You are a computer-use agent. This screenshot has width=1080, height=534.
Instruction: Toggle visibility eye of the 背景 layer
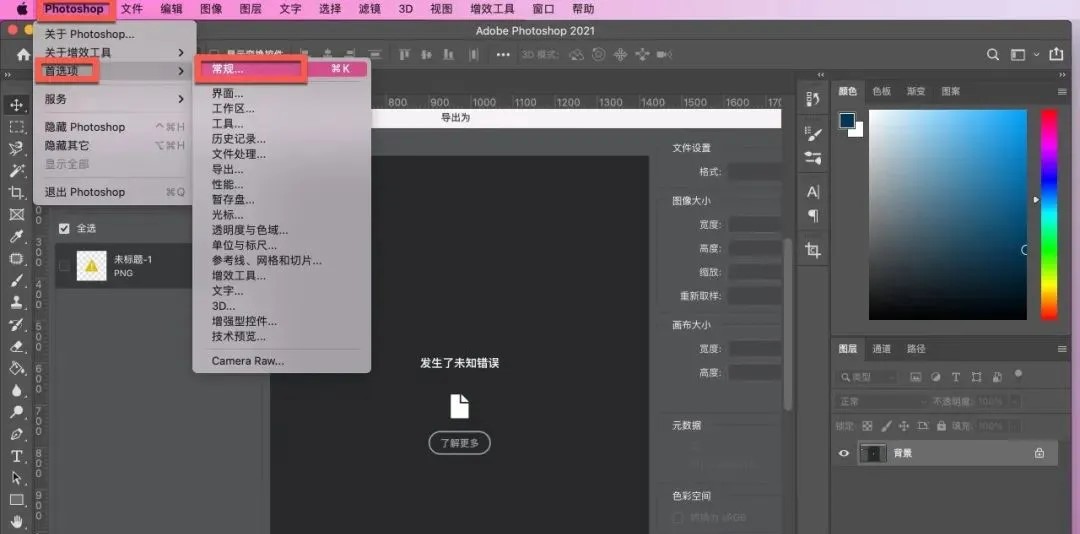point(844,453)
